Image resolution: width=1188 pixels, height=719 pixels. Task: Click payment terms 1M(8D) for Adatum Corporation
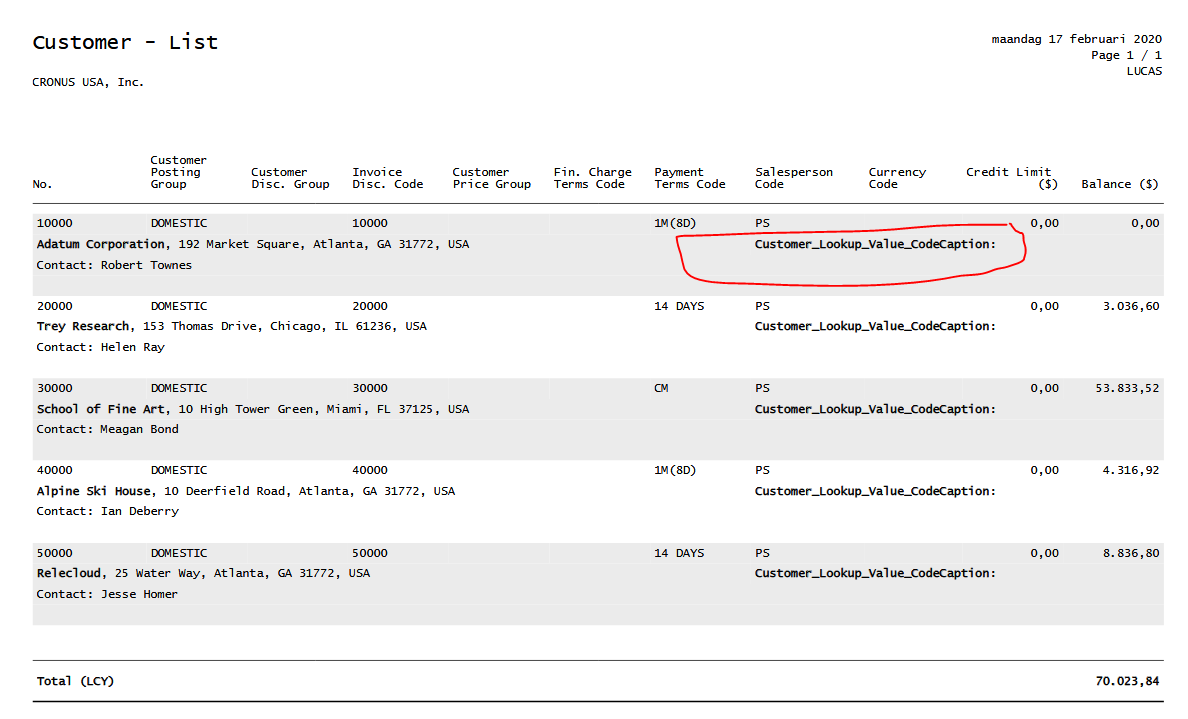(674, 224)
